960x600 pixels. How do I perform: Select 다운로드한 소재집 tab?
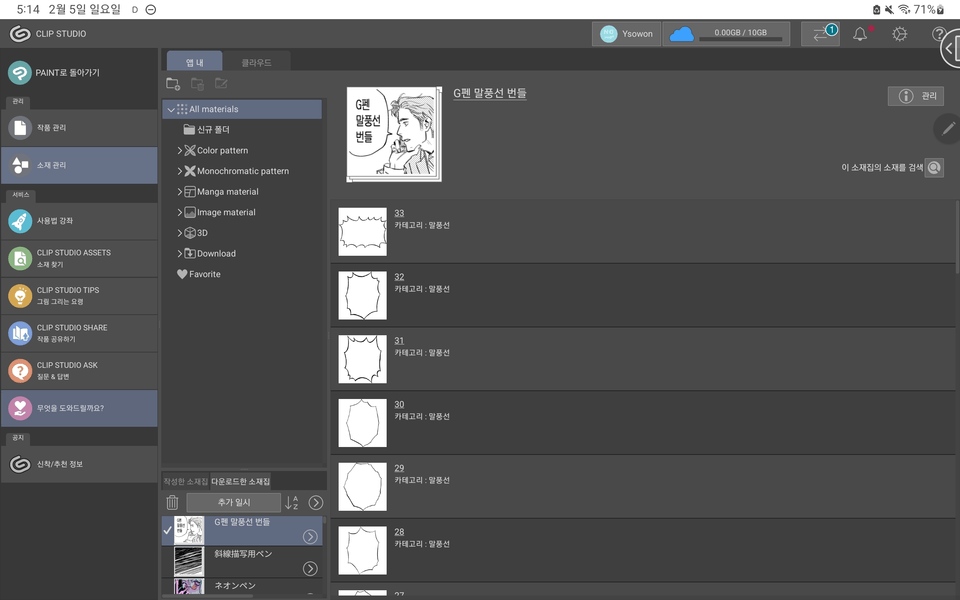241,482
